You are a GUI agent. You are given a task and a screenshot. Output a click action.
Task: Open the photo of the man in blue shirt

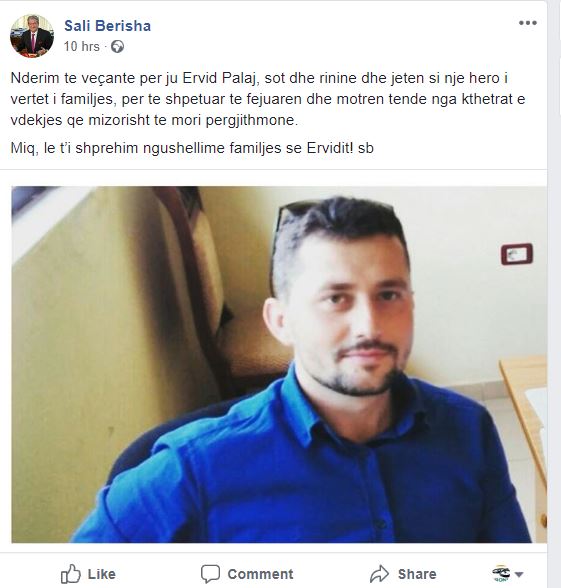(x=279, y=364)
